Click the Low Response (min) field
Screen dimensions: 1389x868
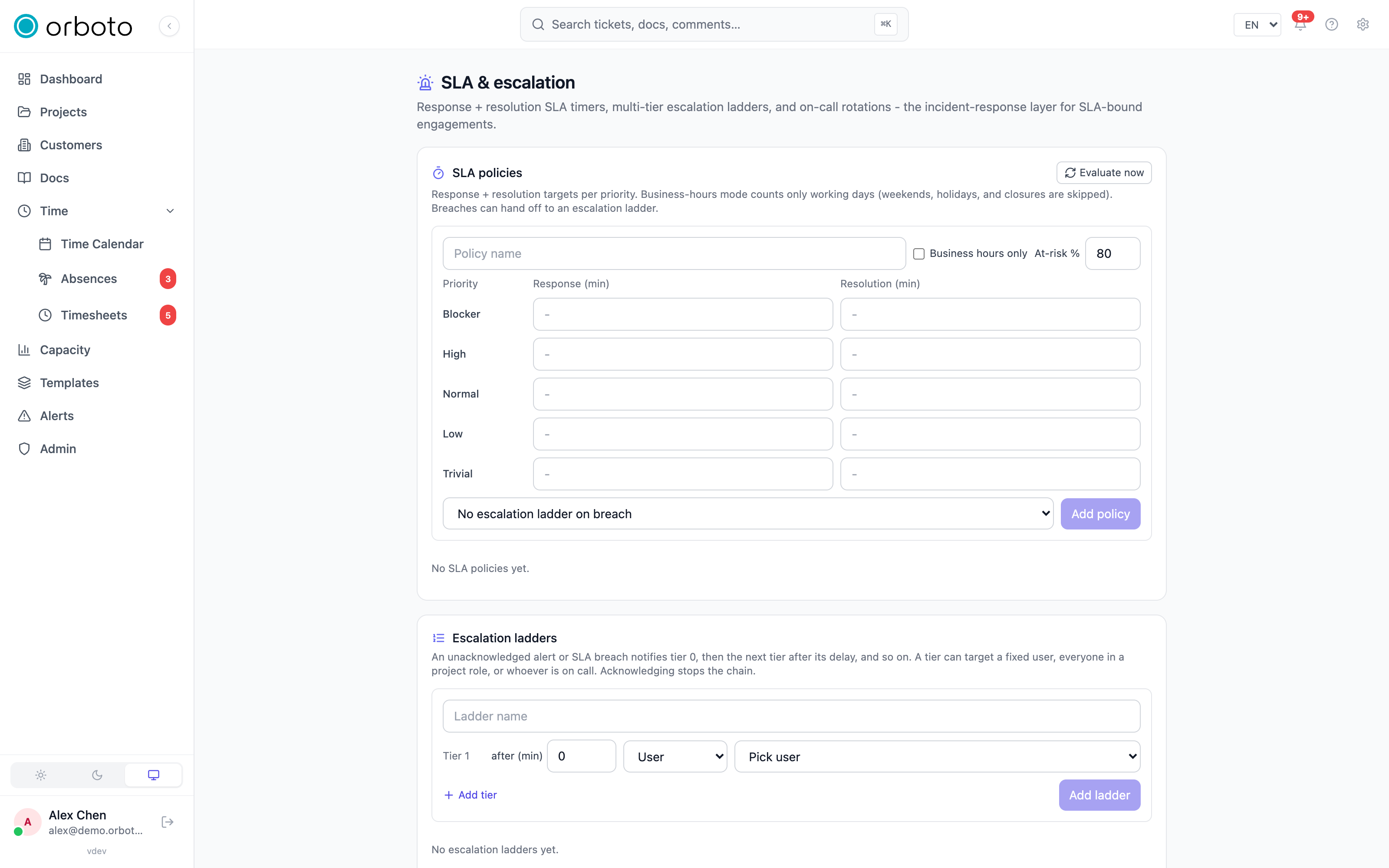coord(682,434)
